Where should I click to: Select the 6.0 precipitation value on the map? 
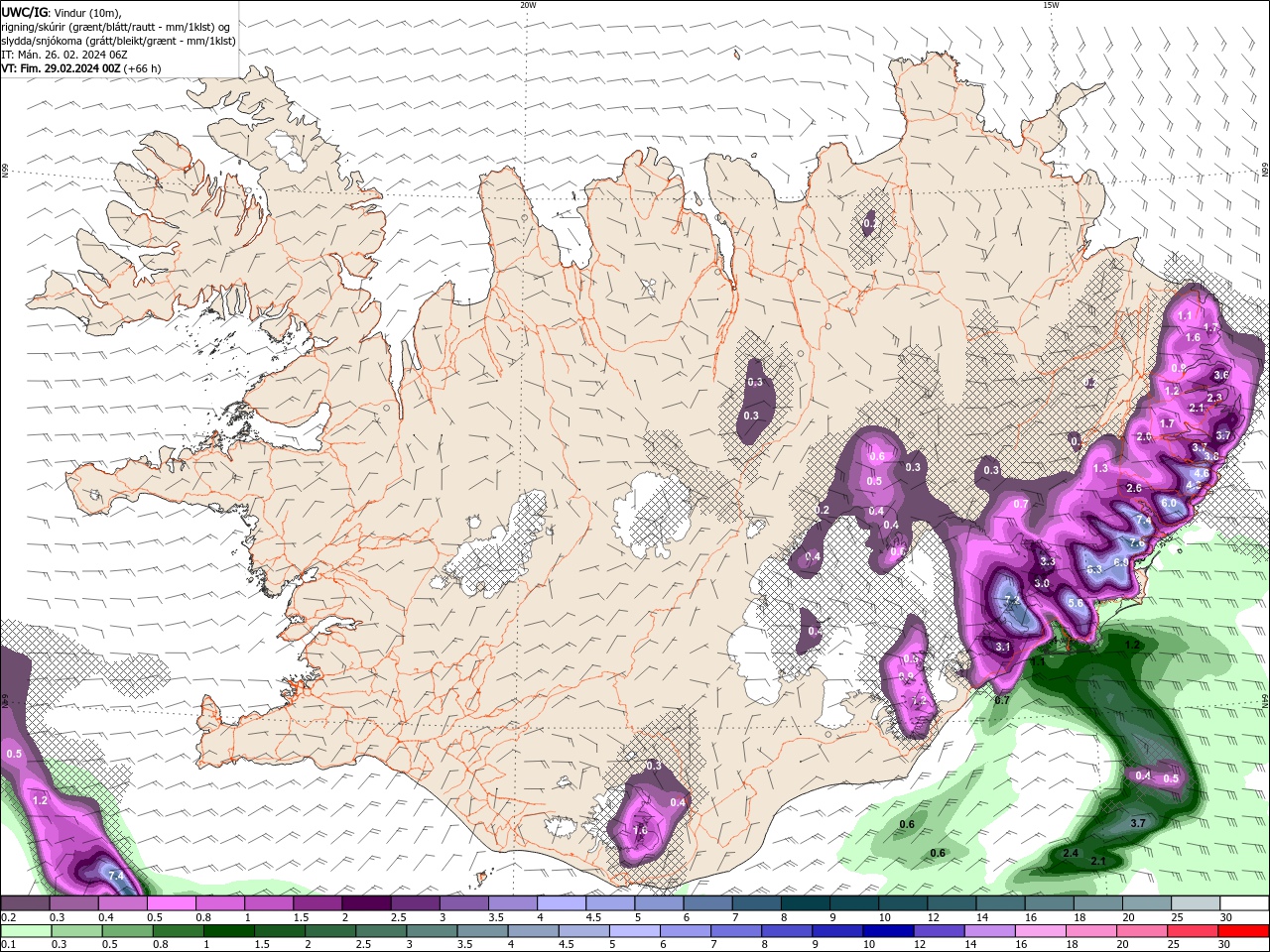[1169, 504]
